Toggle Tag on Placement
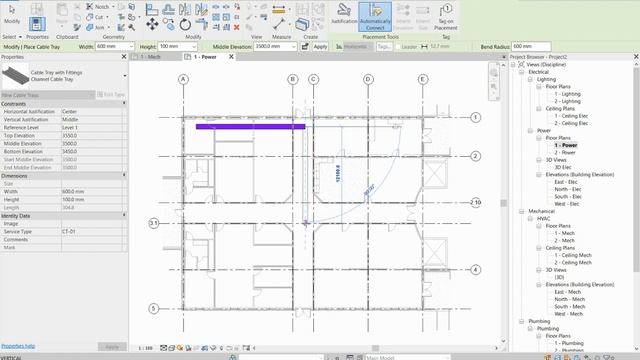Viewport: 640px width, 360px height. pyautogui.click(x=445, y=17)
